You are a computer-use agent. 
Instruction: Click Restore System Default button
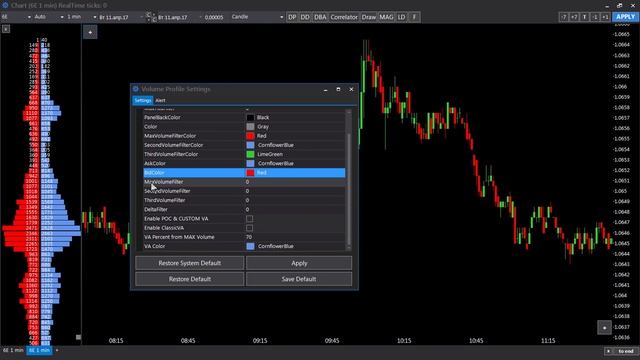[190, 263]
